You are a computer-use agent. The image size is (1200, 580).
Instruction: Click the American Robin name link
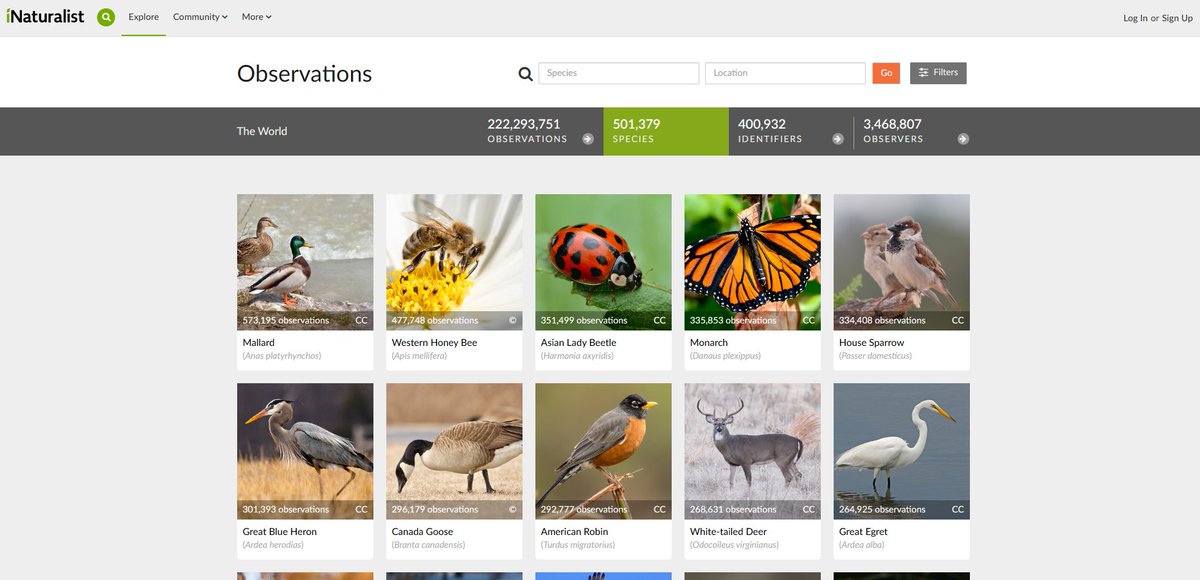(x=574, y=532)
